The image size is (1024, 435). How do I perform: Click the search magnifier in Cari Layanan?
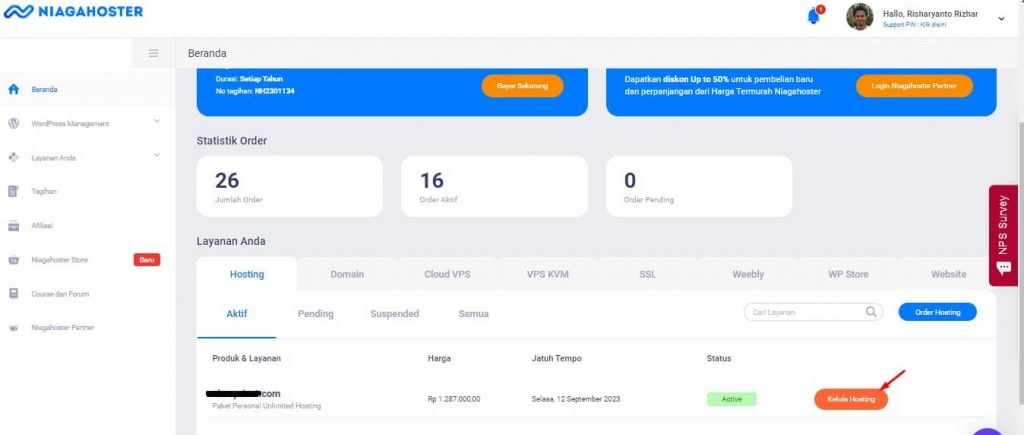click(871, 312)
